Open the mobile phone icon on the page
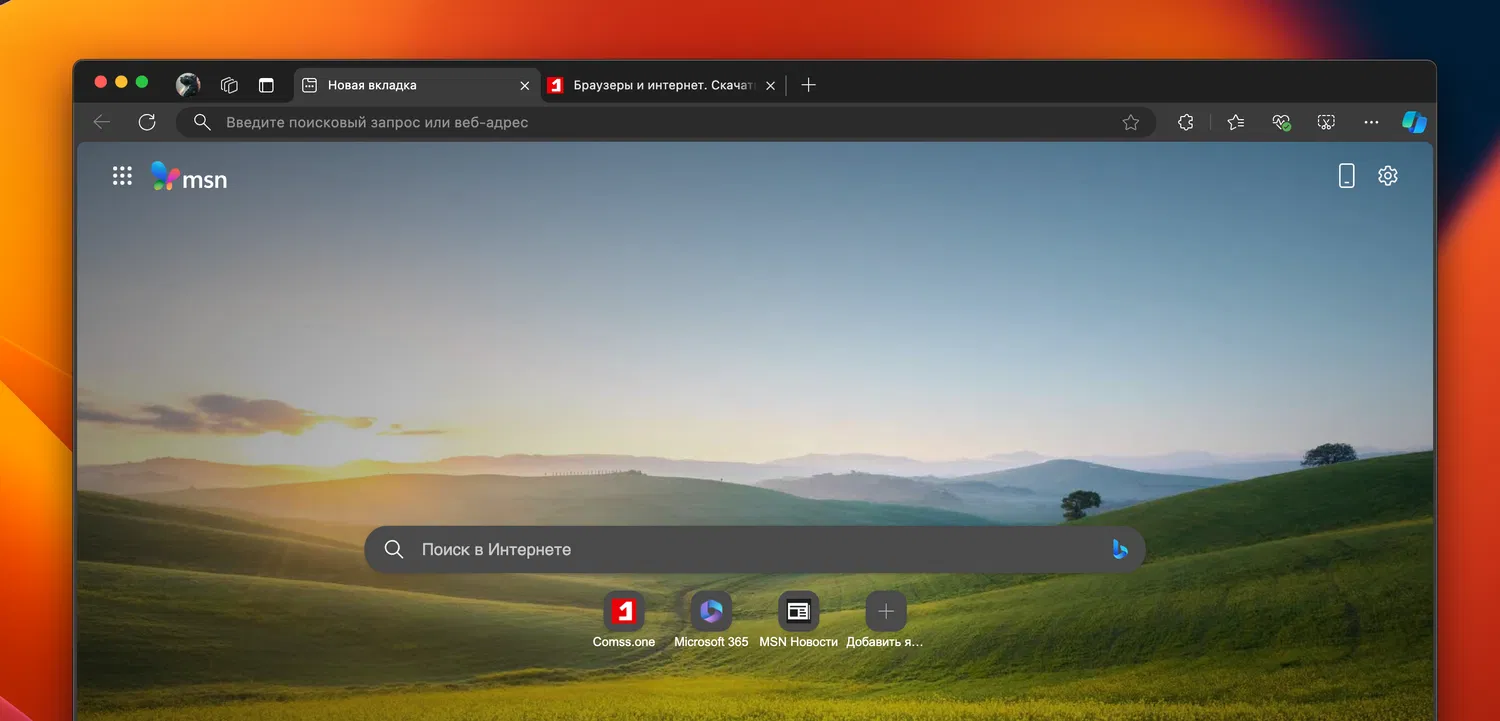This screenshot has height=721, width=1500. (1347, 176)
